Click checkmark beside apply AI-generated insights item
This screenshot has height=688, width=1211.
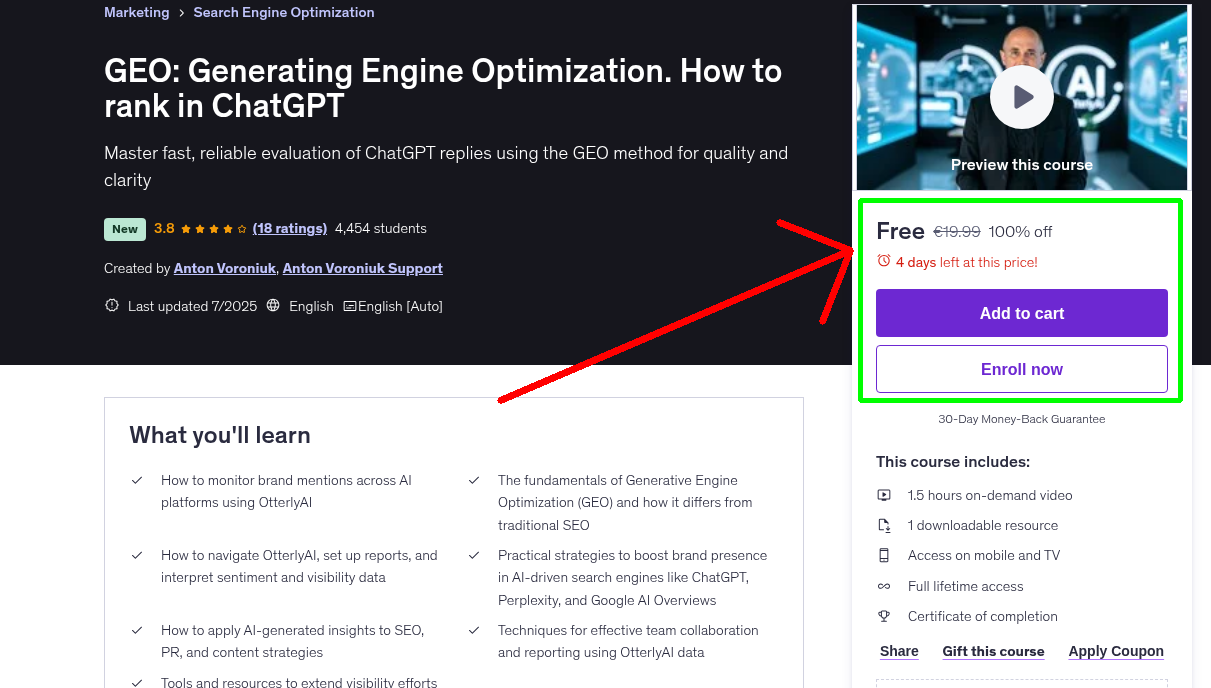tap(137, 630)
